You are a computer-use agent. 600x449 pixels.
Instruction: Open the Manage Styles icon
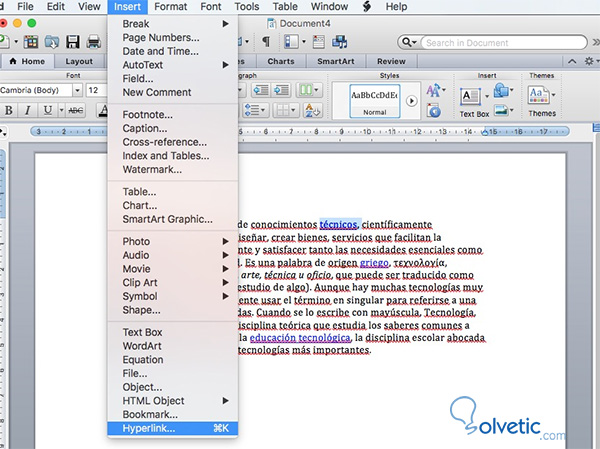pos(434,111)
